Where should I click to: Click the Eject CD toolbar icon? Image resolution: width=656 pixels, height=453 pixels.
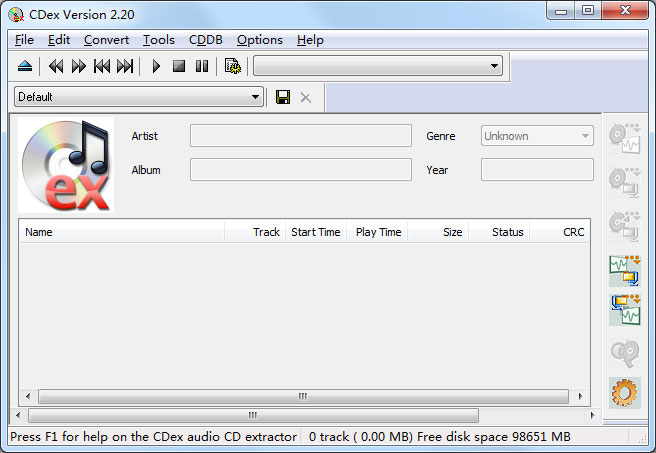[x=25, y=66]
